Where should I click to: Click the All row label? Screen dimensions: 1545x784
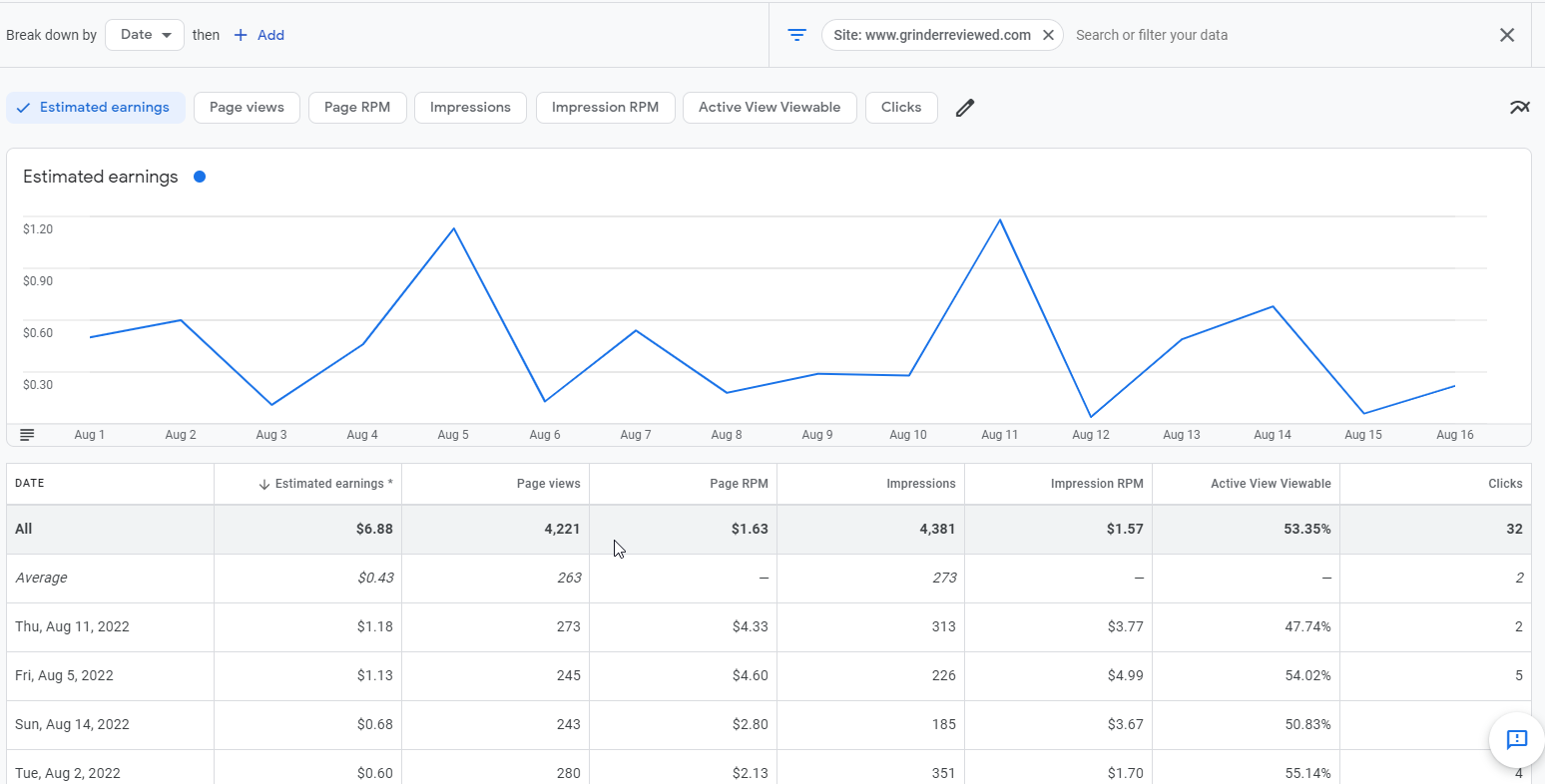point(24,529)
